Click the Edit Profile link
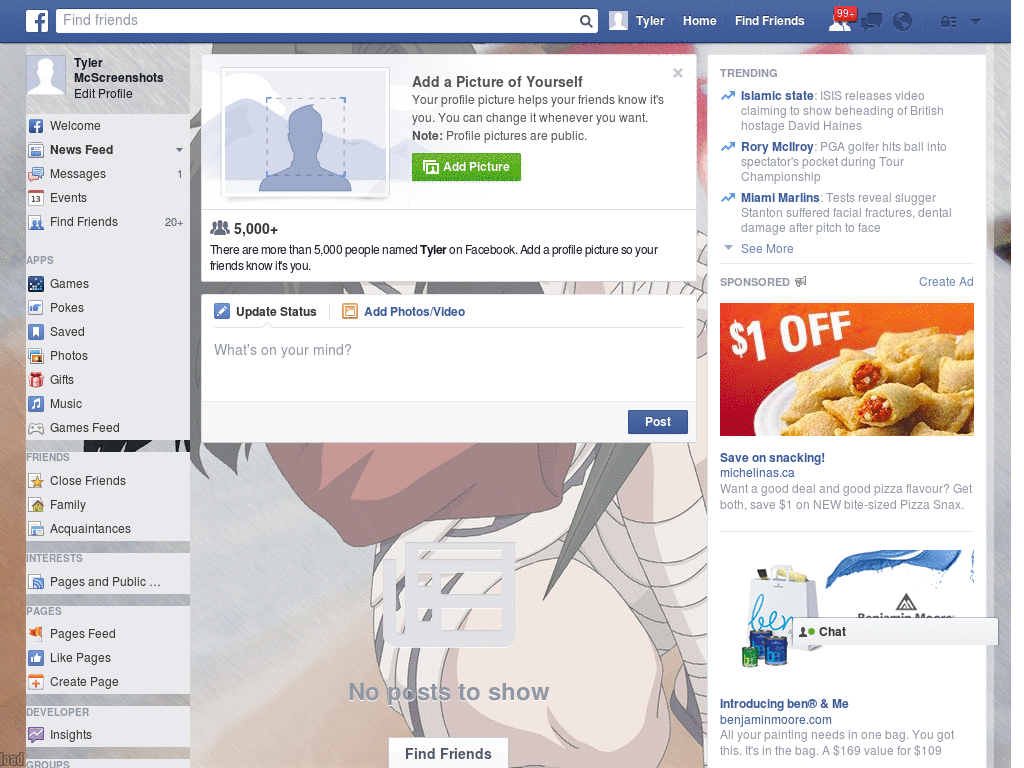Viewport: 1024px width, 768px height. click(103, 93)
